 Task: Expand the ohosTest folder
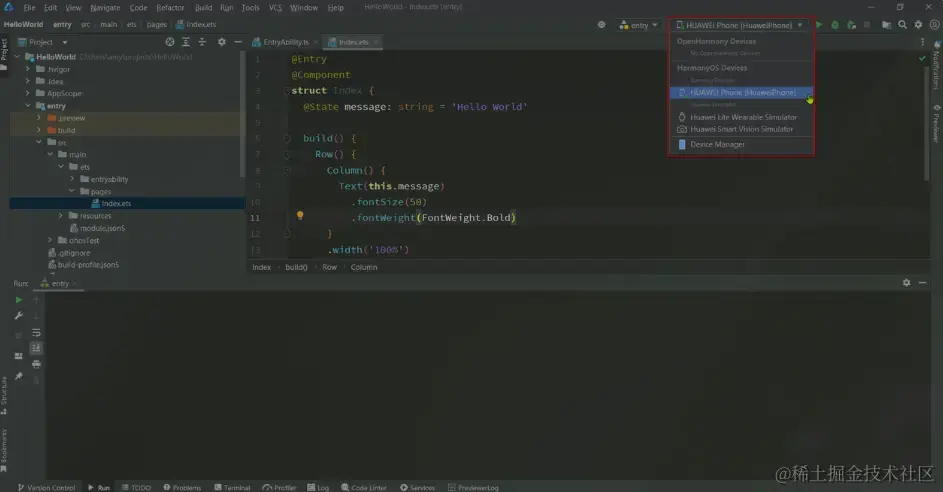coord(50,240)
